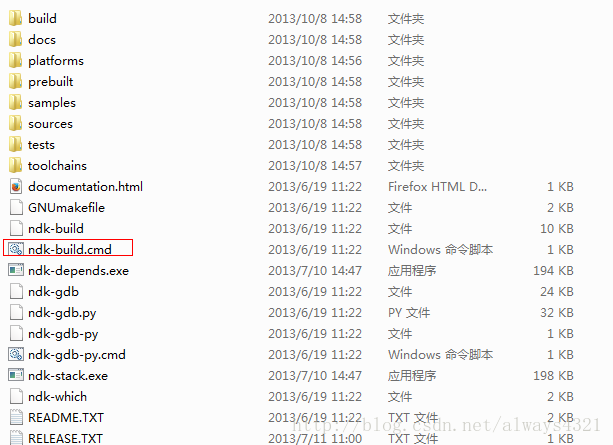Viewport: 613px width, 445px height.
Task: Select the docs folder name
Action: tap(42, 39)
